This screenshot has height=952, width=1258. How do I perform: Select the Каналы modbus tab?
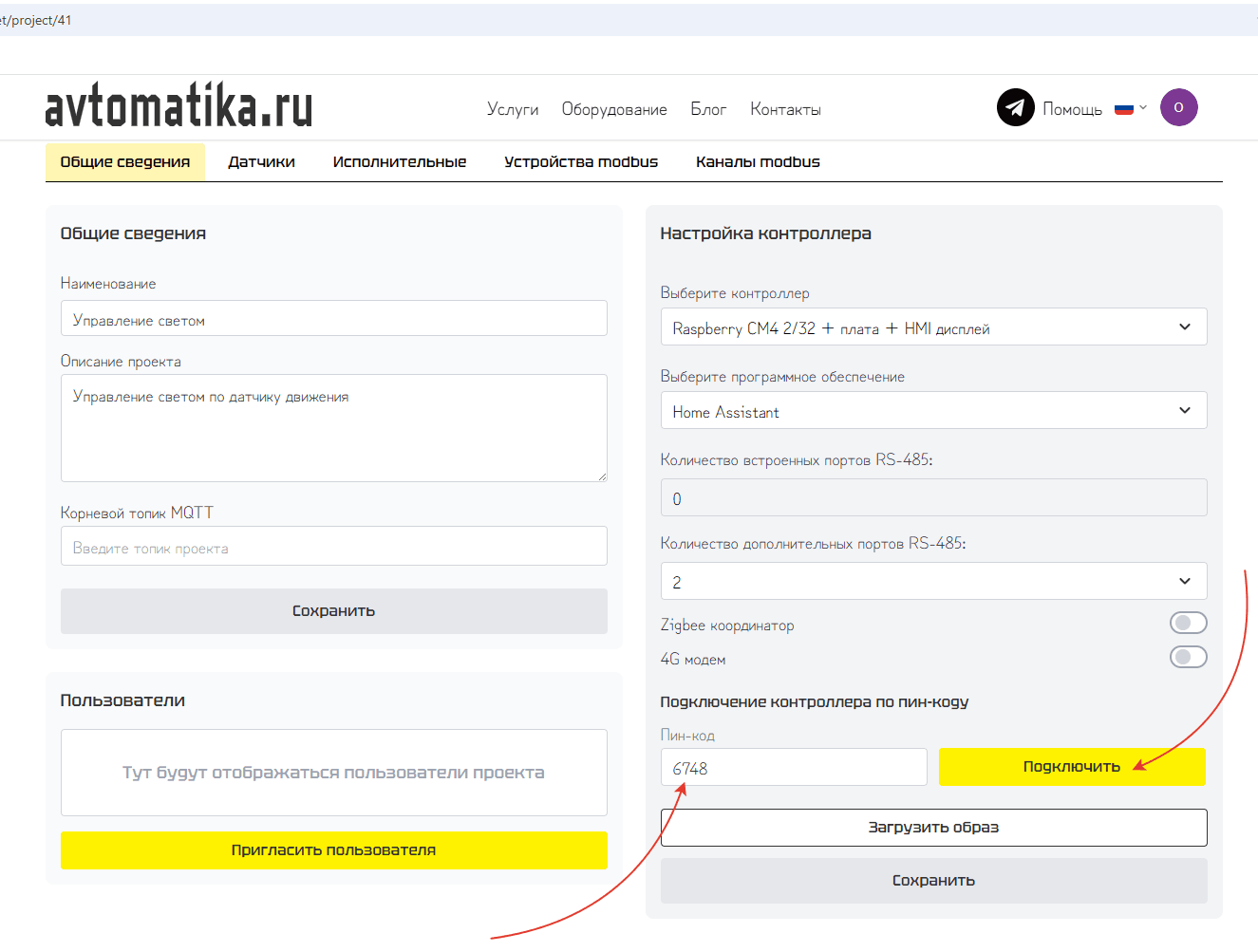[757, 162]
